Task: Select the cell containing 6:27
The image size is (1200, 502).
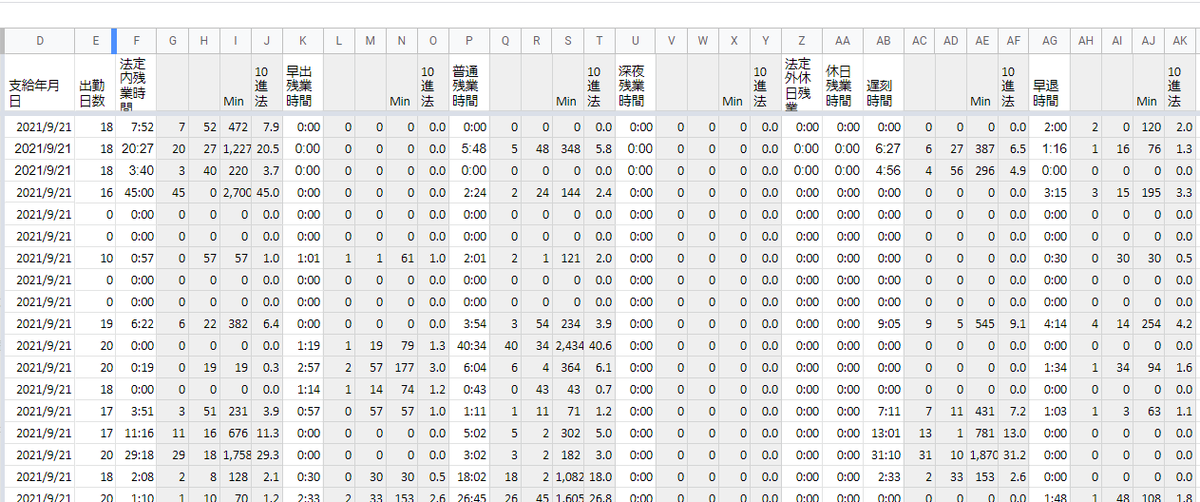Action: coord(884,148)
